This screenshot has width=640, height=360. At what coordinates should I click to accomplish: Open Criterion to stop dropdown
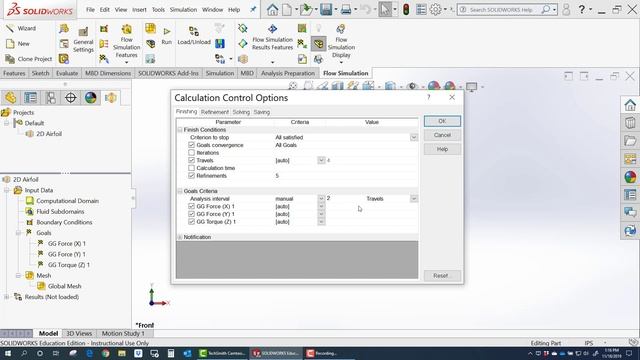coord(413,138)
